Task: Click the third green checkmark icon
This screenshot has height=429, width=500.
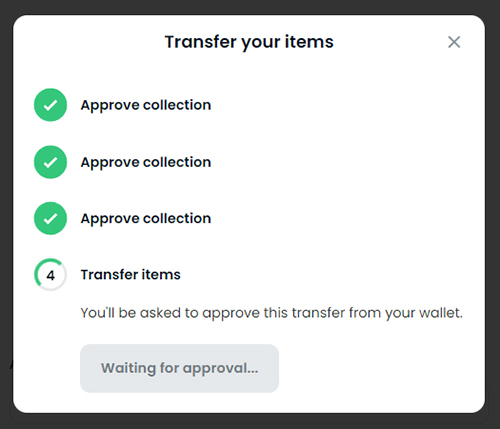Action: (50, 218)
